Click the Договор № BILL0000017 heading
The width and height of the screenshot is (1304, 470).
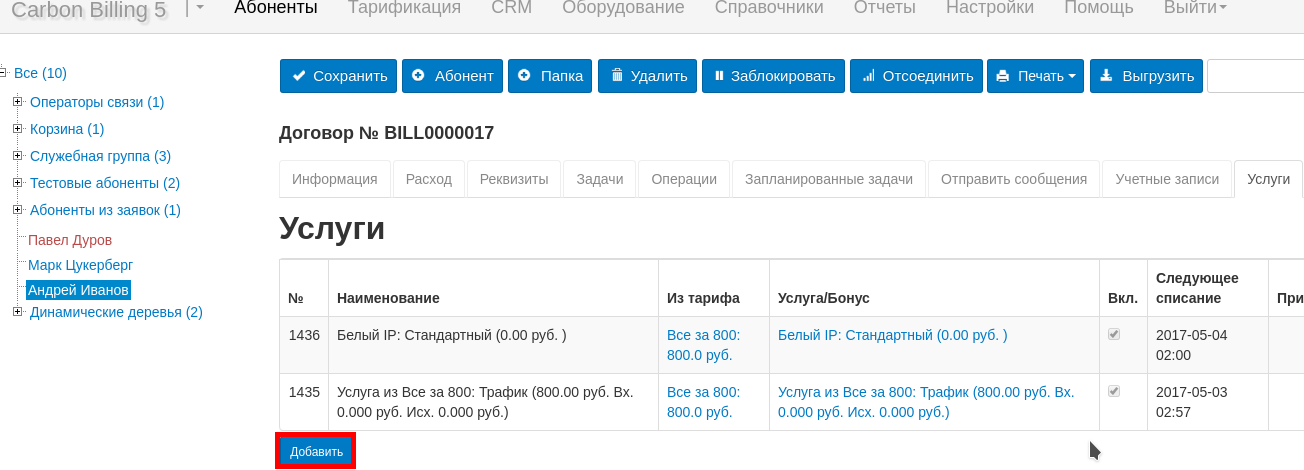click(386, 133)
